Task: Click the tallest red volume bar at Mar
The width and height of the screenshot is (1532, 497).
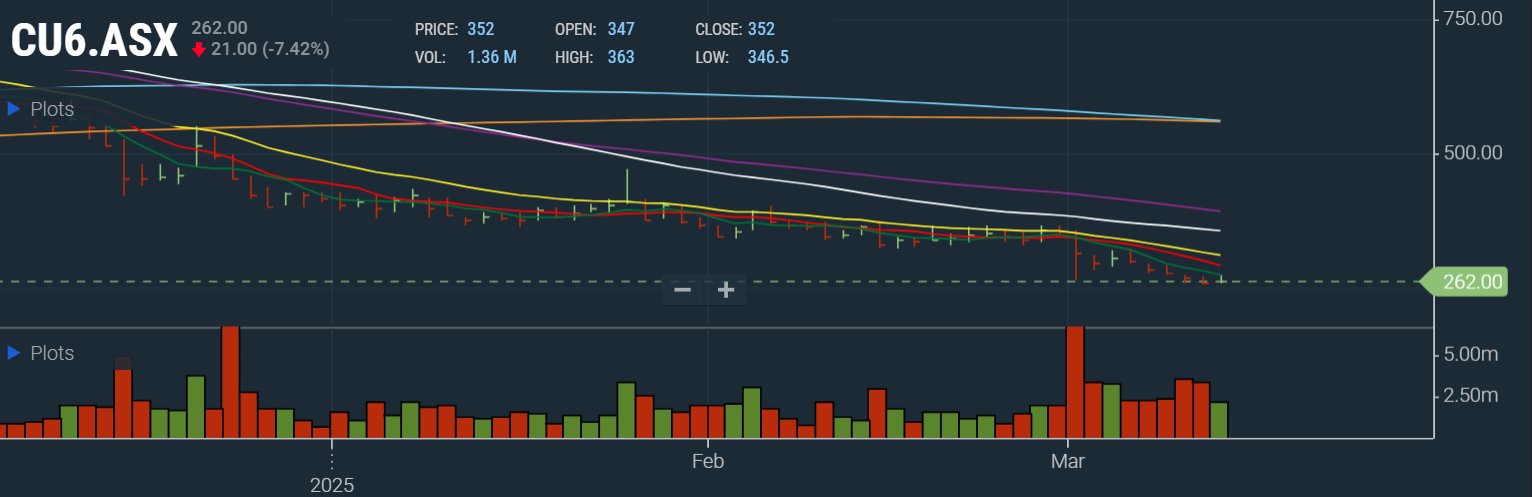Action: pyautogui.click(x=1076, y=382)
